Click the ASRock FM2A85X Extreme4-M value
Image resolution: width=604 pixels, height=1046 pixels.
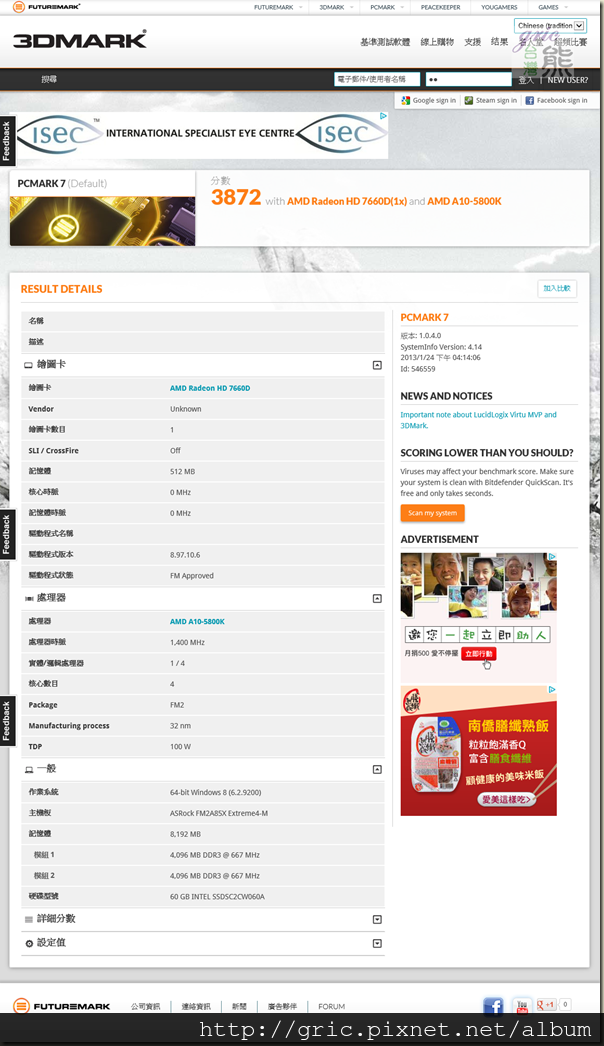point(219,813)
